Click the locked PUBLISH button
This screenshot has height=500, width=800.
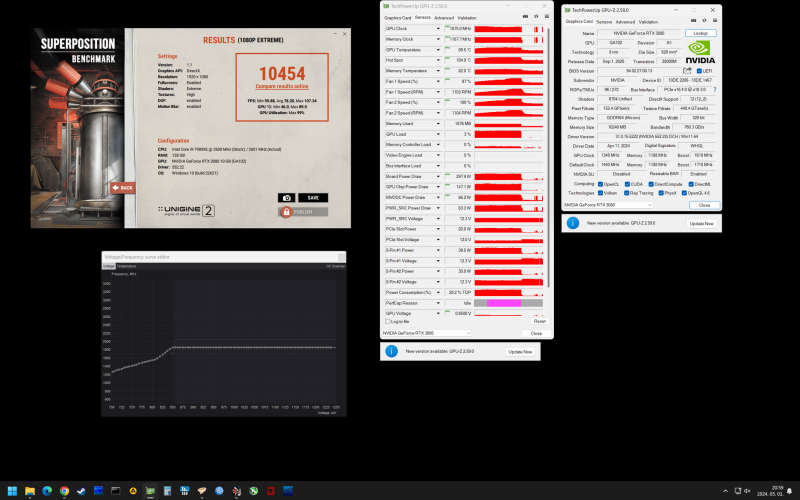tap(303, 212)
